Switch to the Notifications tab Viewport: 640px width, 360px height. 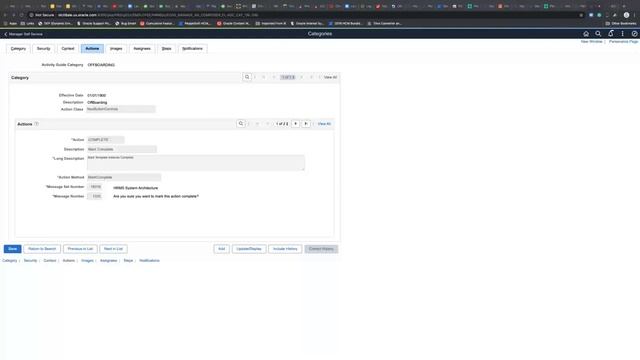point(192,49)
